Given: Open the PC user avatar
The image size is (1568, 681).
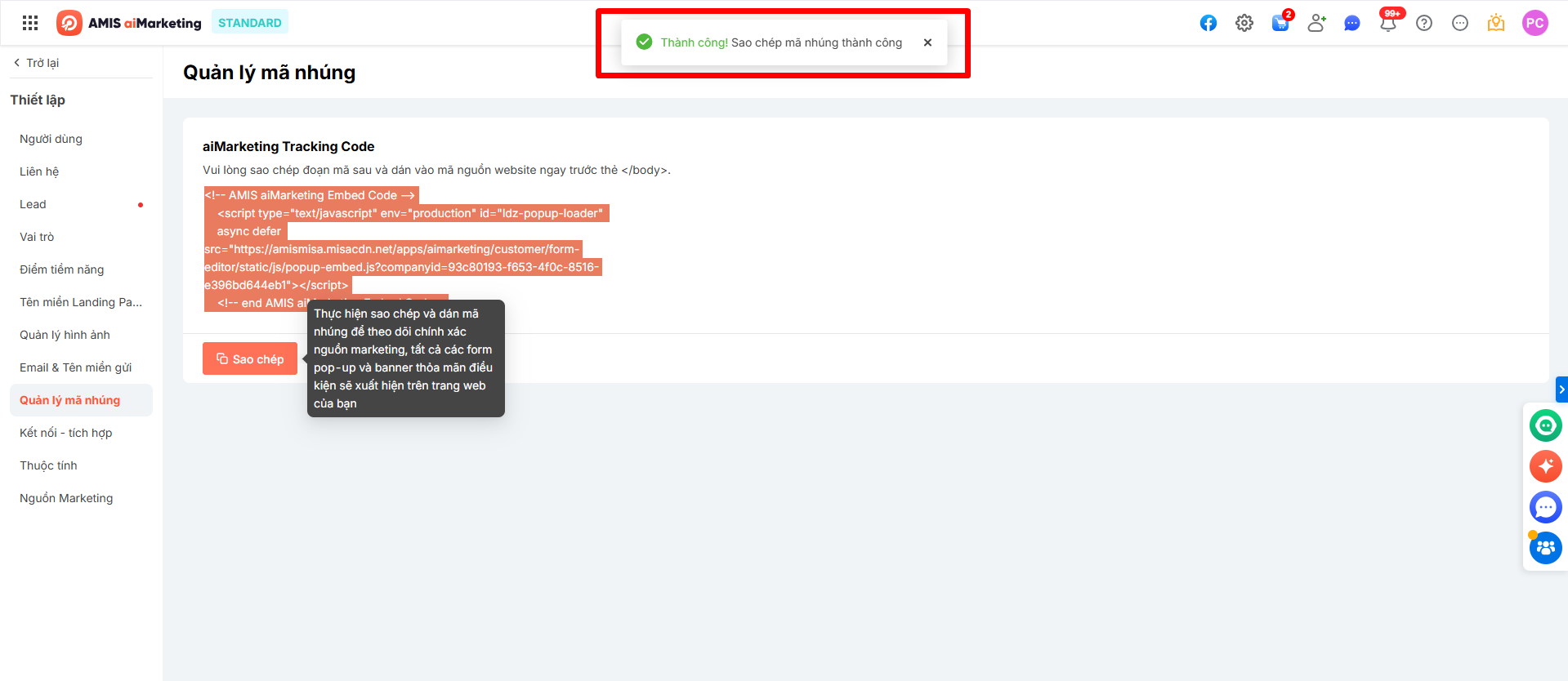Looking at the screenshot, I should [1534, 23].
